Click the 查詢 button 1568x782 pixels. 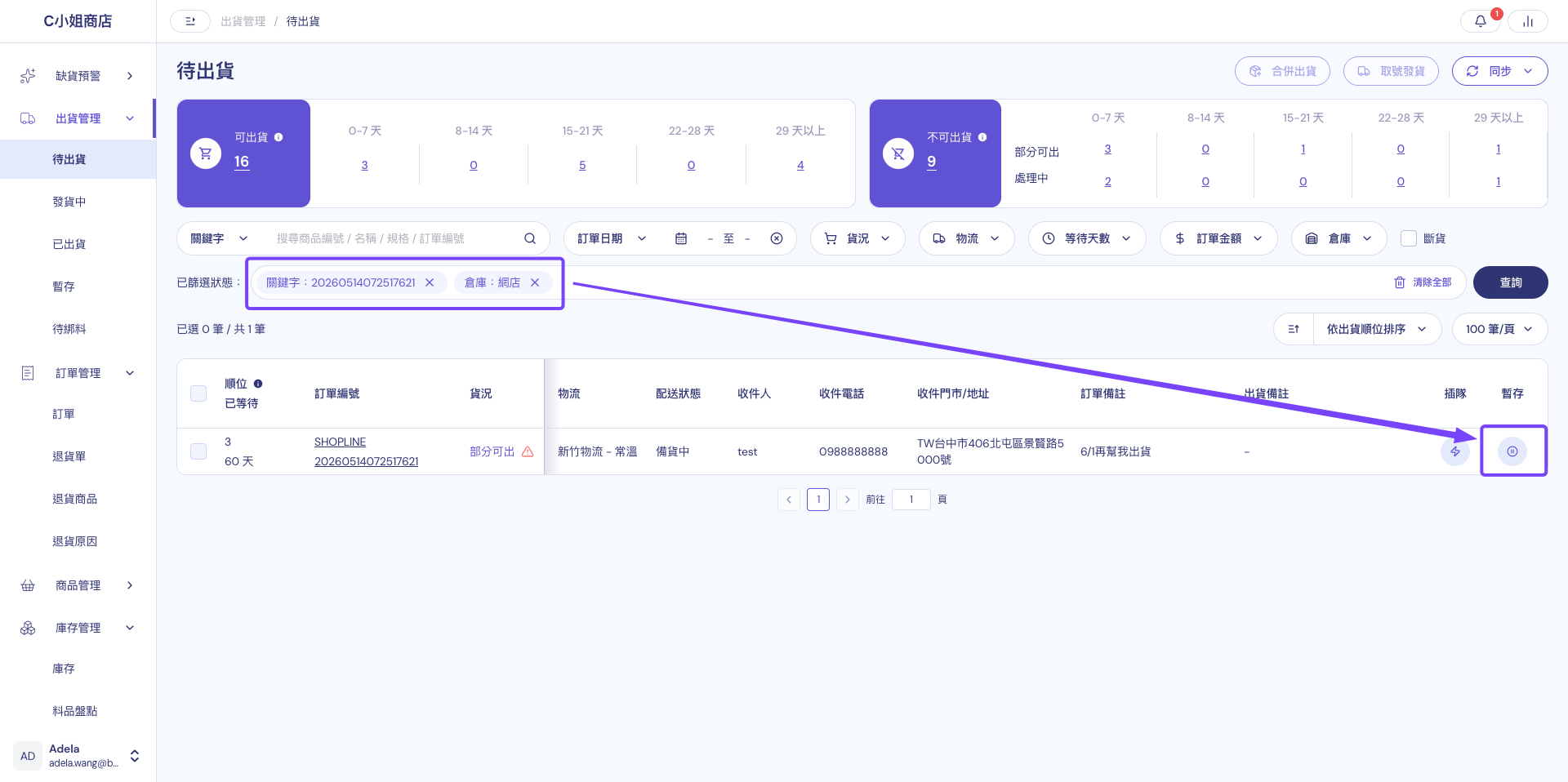click(x=1510, y=282)
